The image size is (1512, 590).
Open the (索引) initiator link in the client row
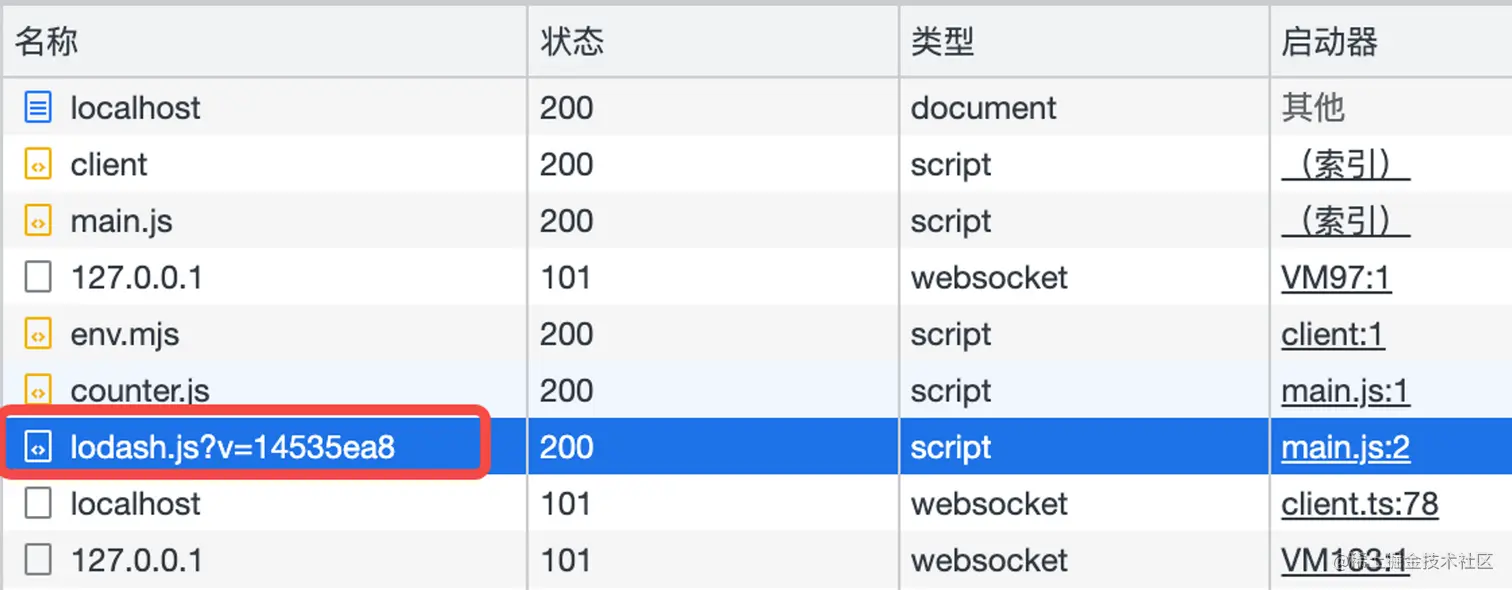point(1345,165)
